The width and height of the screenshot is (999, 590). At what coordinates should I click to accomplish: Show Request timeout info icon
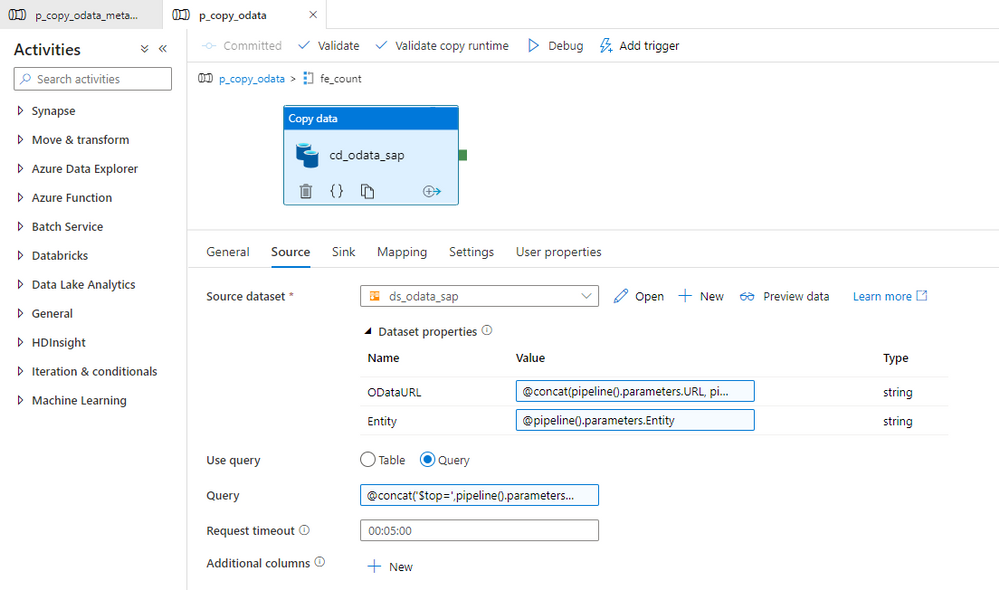tap(305, 530)
